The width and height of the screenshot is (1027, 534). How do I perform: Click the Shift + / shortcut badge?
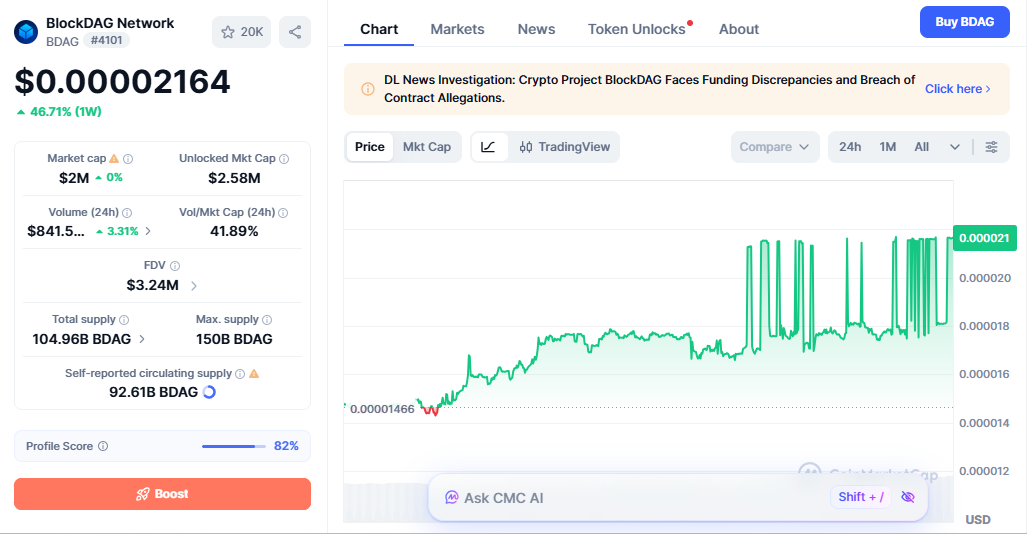coord(861,497)
